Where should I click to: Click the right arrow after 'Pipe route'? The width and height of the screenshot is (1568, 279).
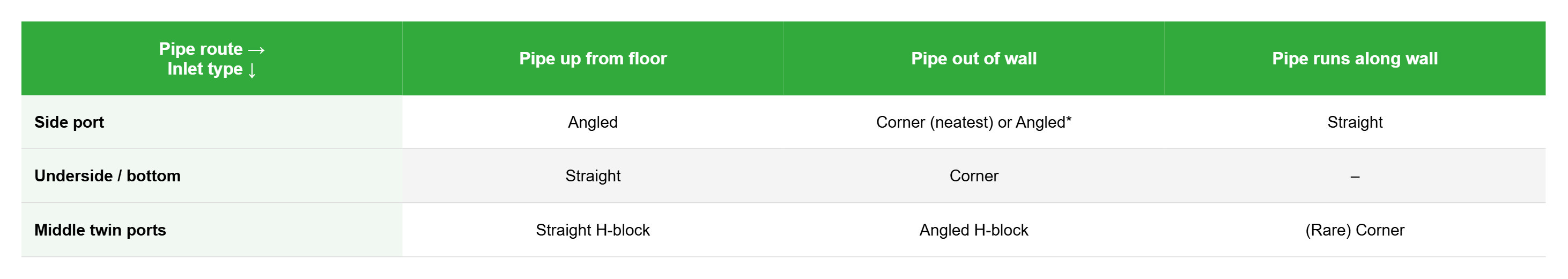pyautogui.click(x=256, y=49)
